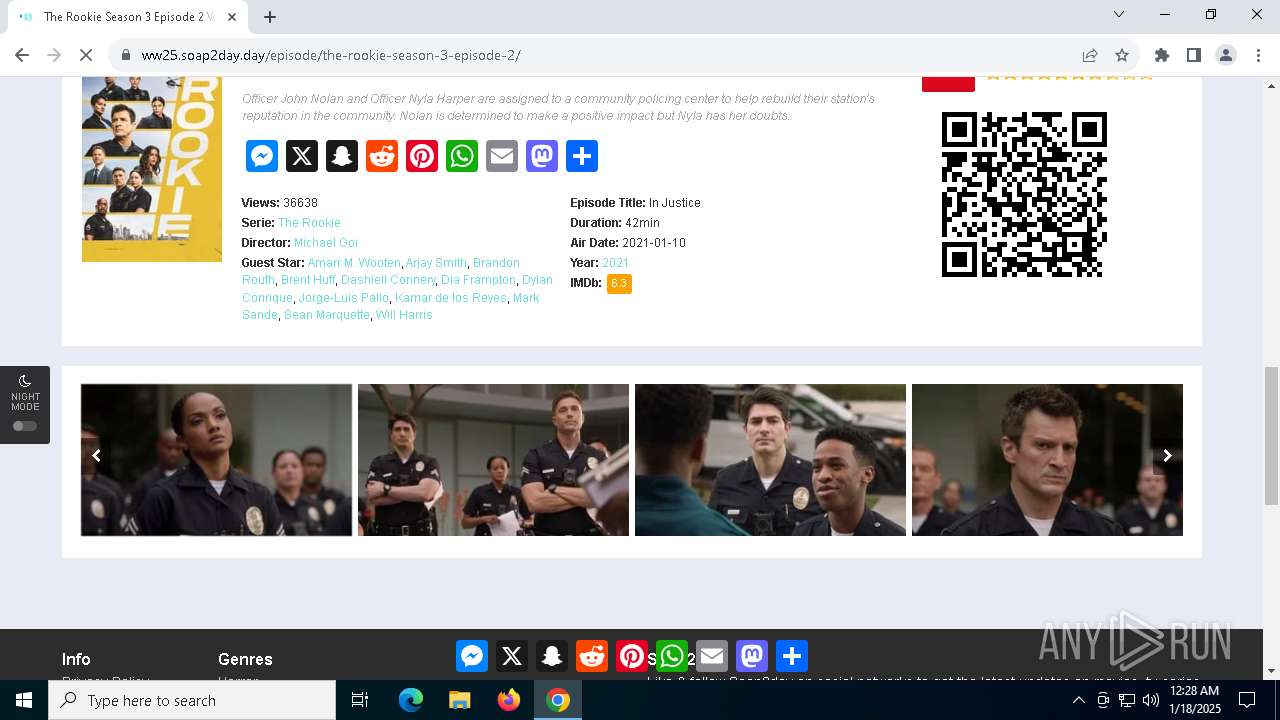Open guest star Will Harris link
This screenshot has height=720, width=1280.
(404, 315)
